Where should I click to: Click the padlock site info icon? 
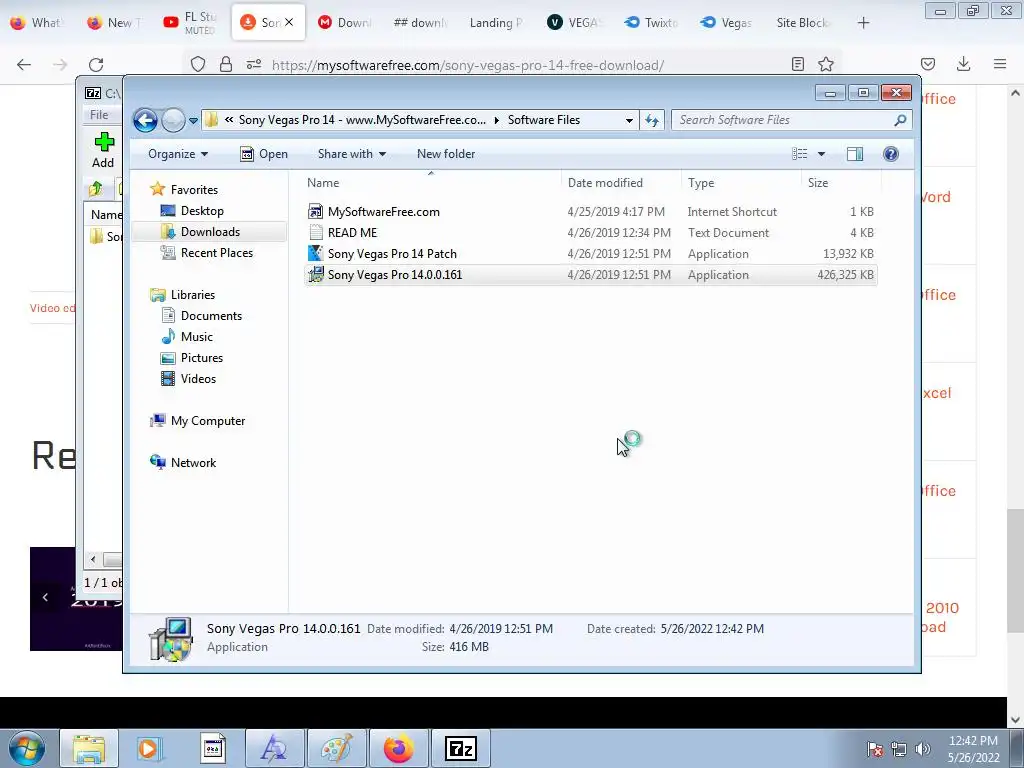(x=226, y=65)
